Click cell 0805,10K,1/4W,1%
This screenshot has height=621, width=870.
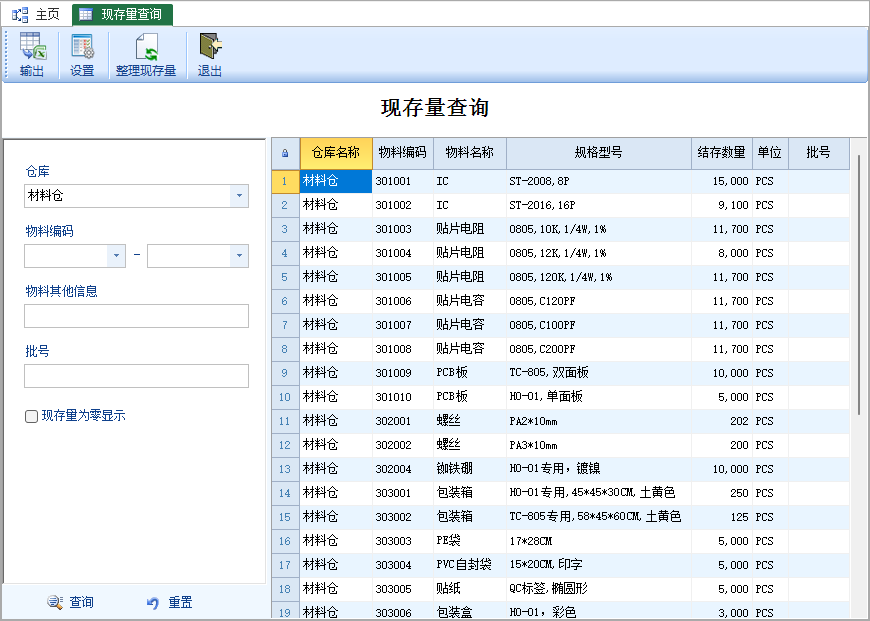tap(599, 229)
